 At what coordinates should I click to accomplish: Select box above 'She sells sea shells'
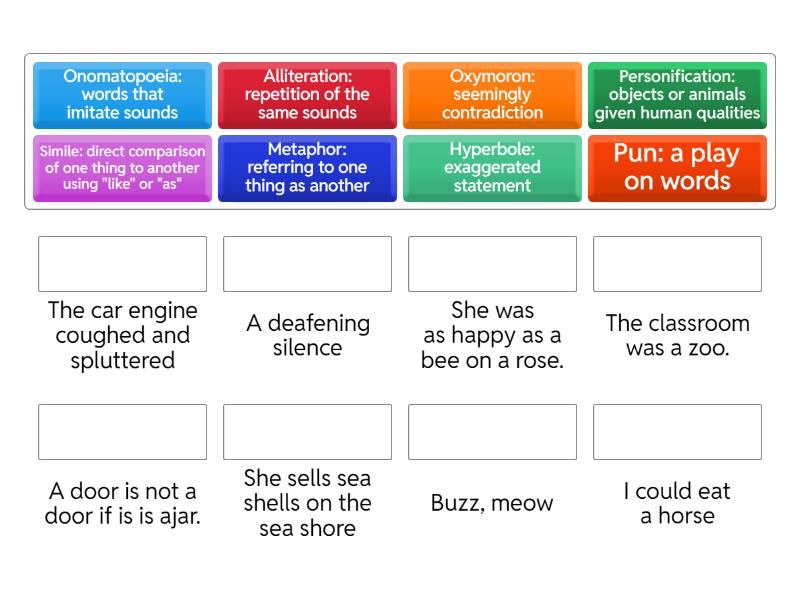pyautogui.click(x=307, y=432)
